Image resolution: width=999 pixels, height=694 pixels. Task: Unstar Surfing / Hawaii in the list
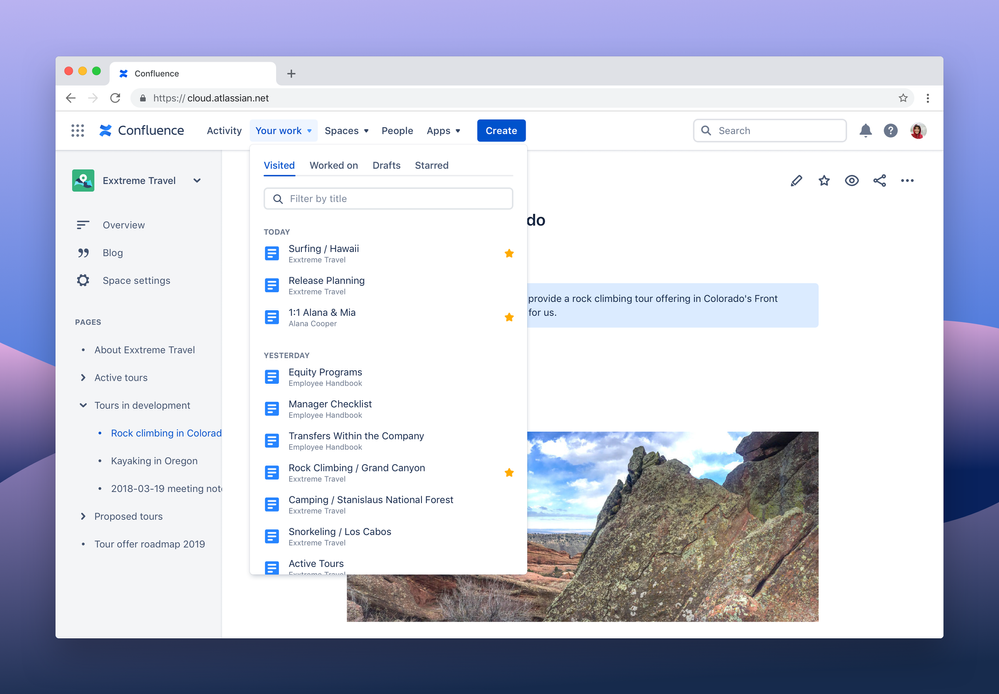[509, 253]
